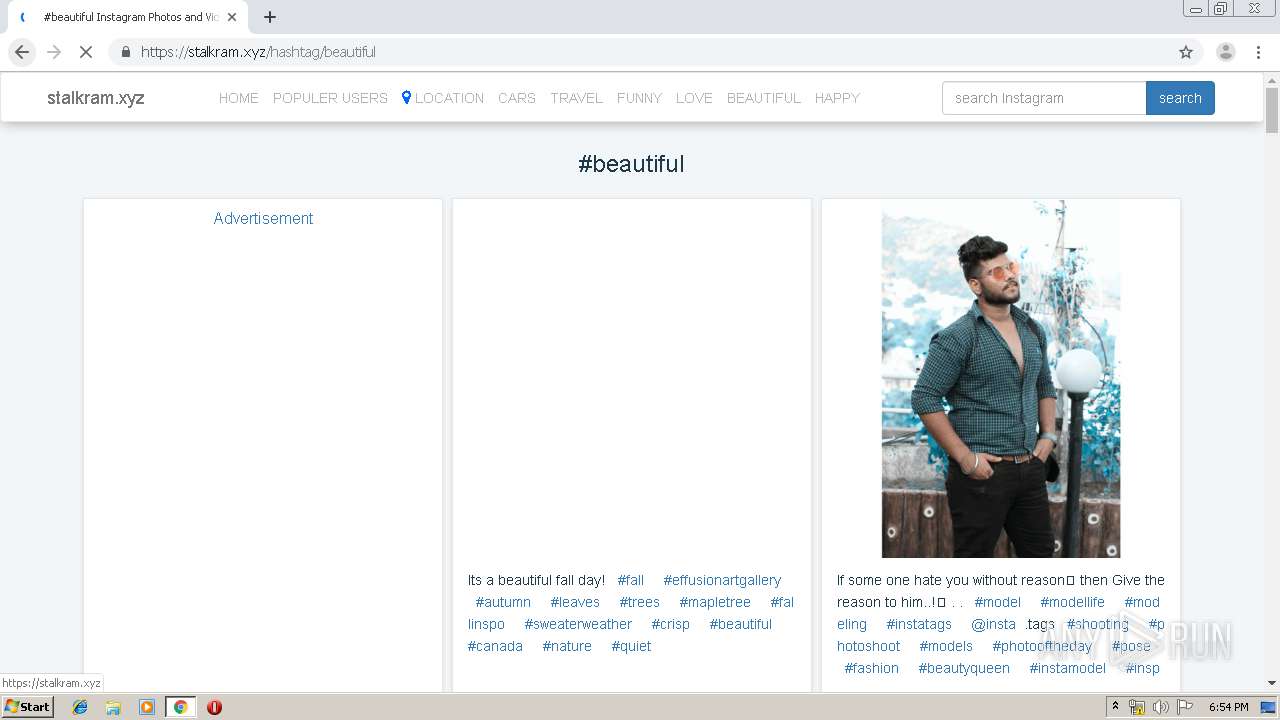Image resolution: width=1280 pixels, height=720 pixels.
Task: Stop page loading with the X button
Action: click(x=86, y=52)
